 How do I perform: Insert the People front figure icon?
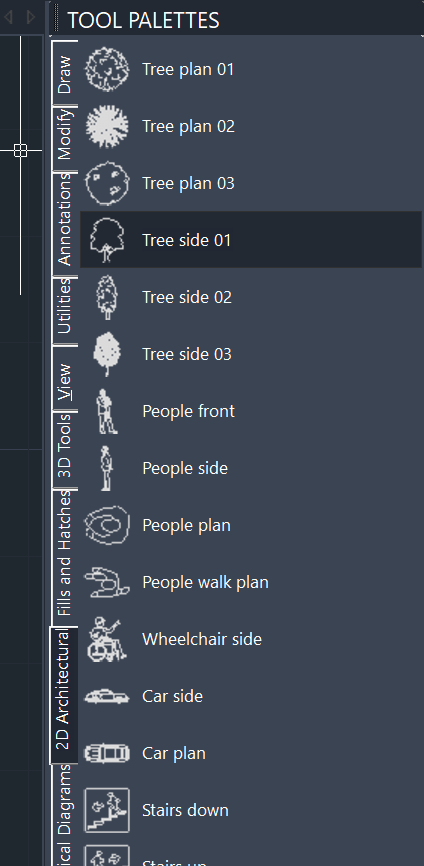click(107, 411)
